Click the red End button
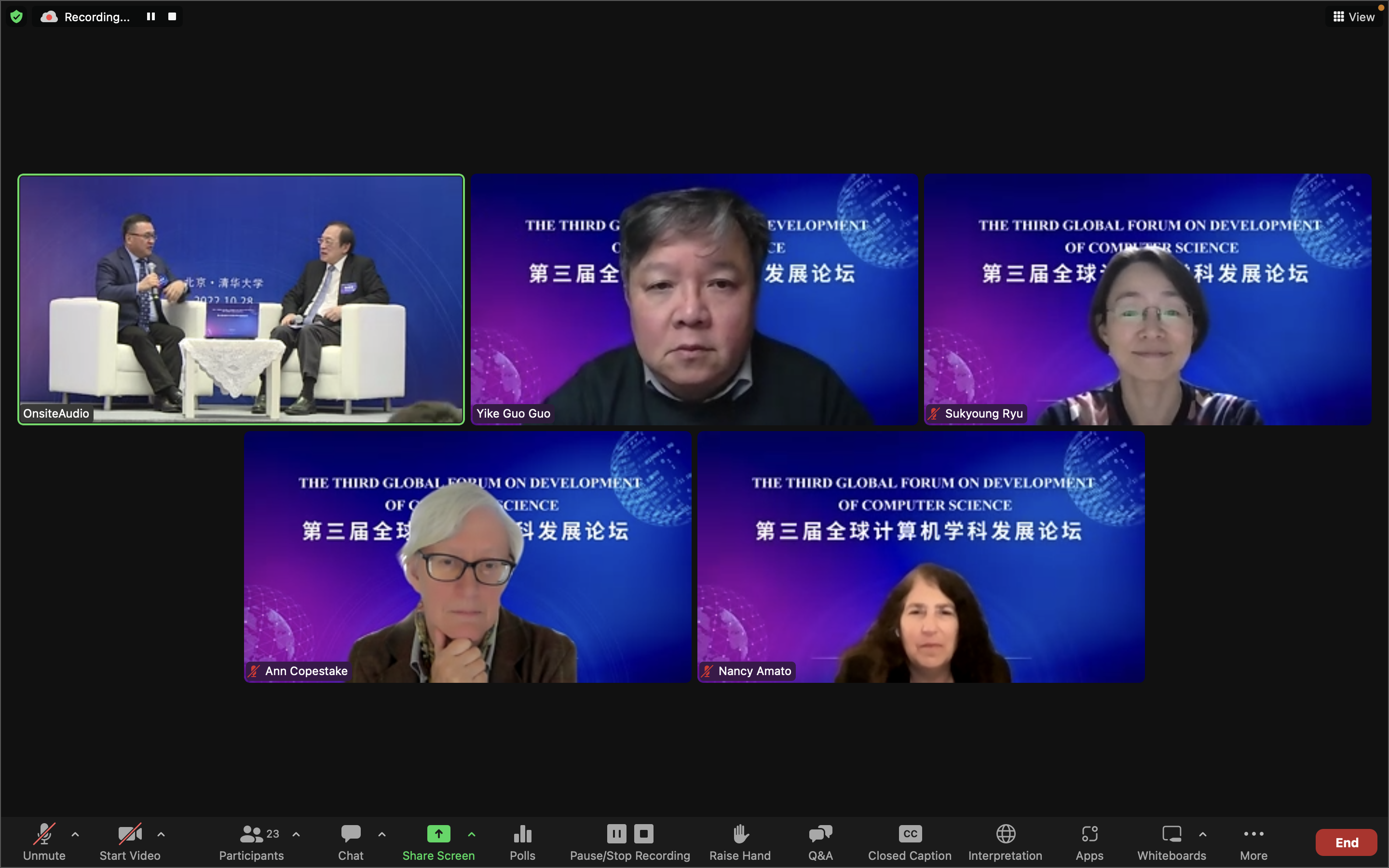Viewport: 1389px width, 868px height. 1346,842
